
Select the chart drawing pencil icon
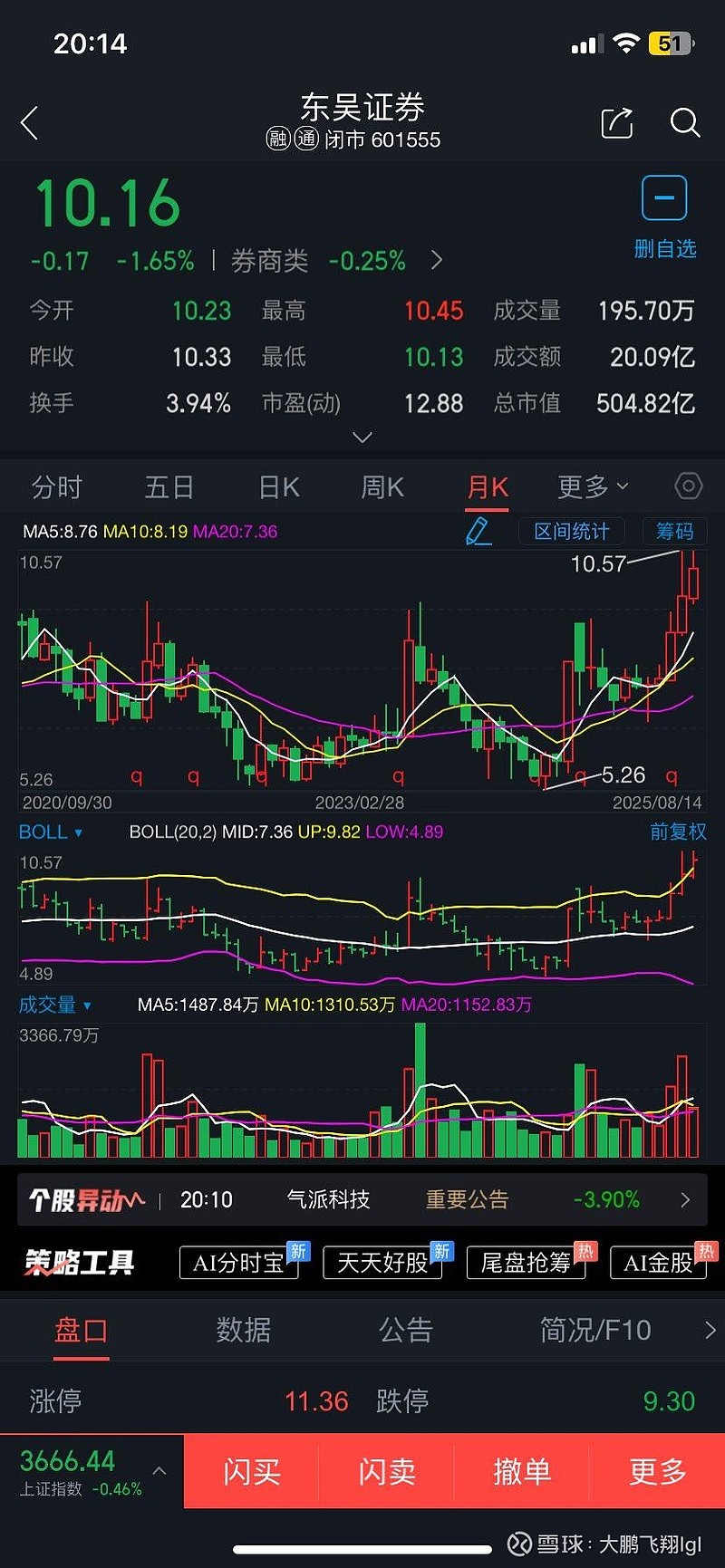[x=478, y=531]
